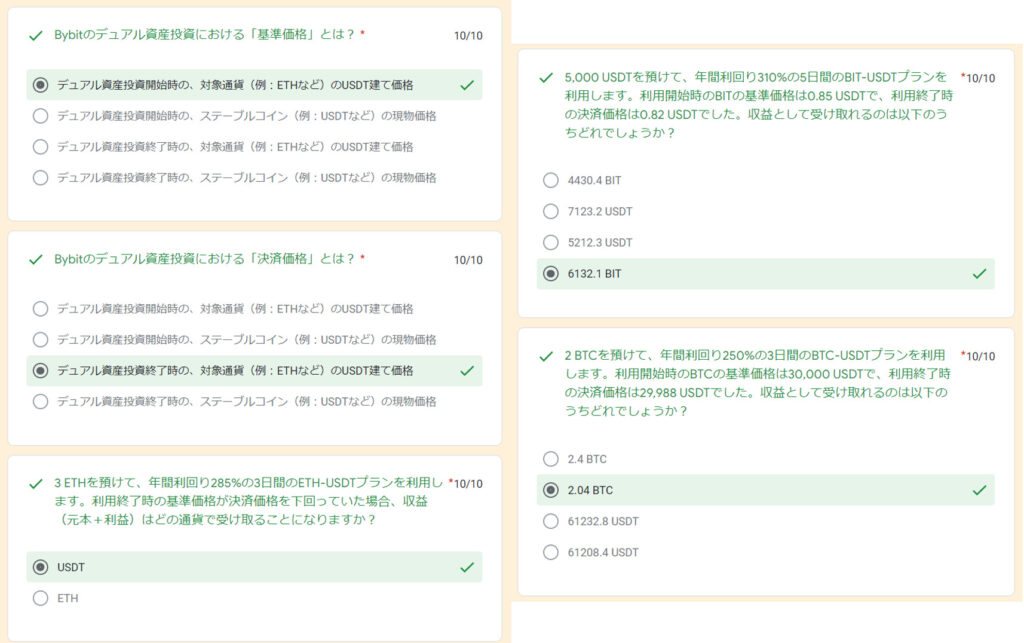Click correct-answer checkmark in 2.04 BTC row
This screenshot has height=643, width=1024.
(980, 490)
